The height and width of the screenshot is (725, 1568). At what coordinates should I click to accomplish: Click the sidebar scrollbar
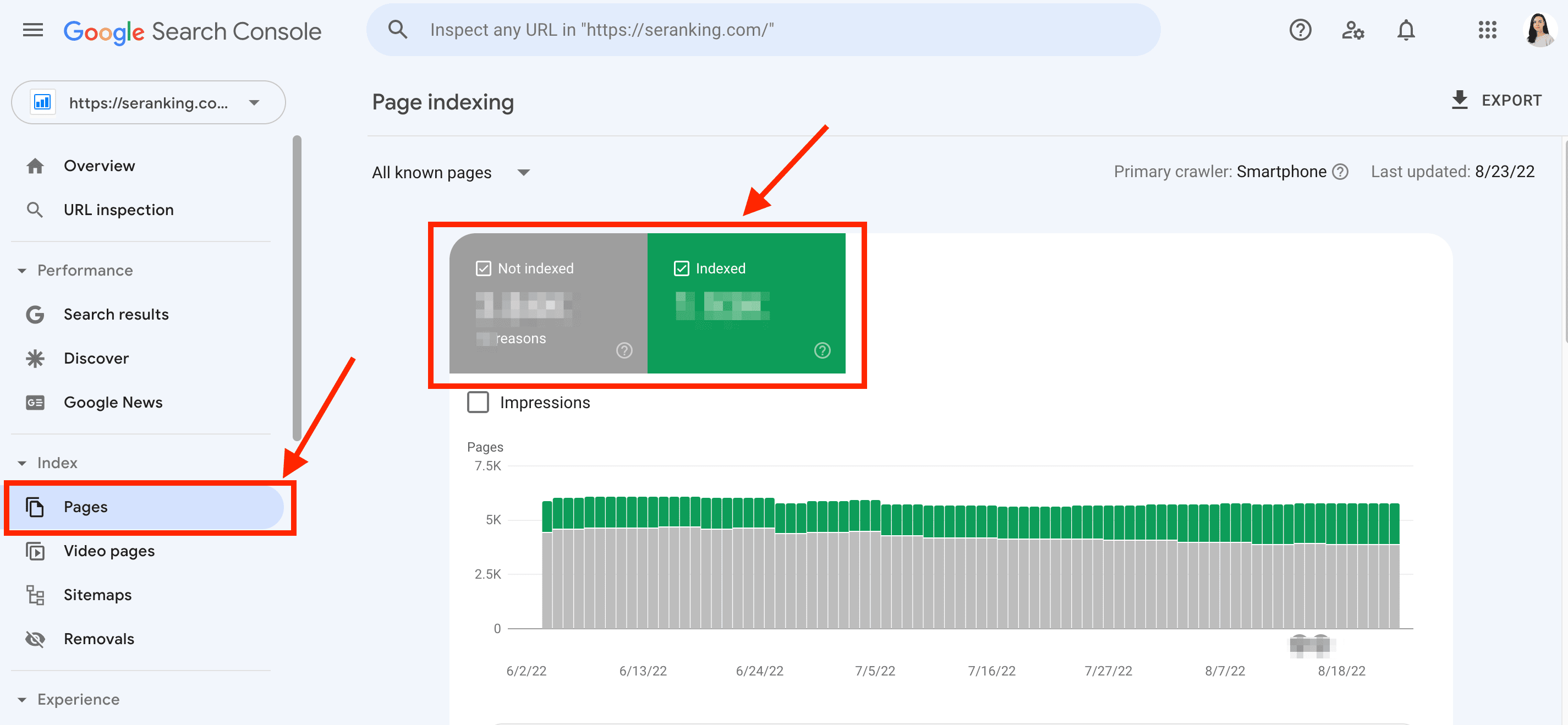(x=297, y=287)
